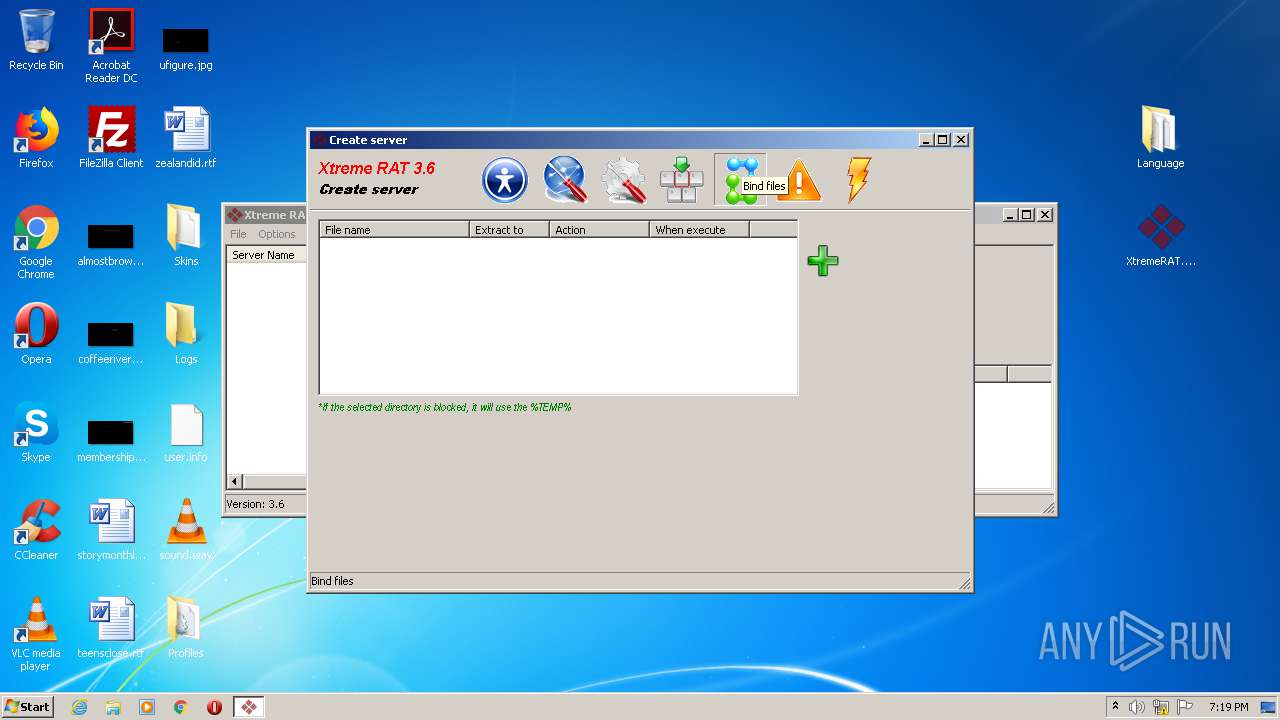
Task: Select membership file on desktop
Action: (x=111, y=442)
